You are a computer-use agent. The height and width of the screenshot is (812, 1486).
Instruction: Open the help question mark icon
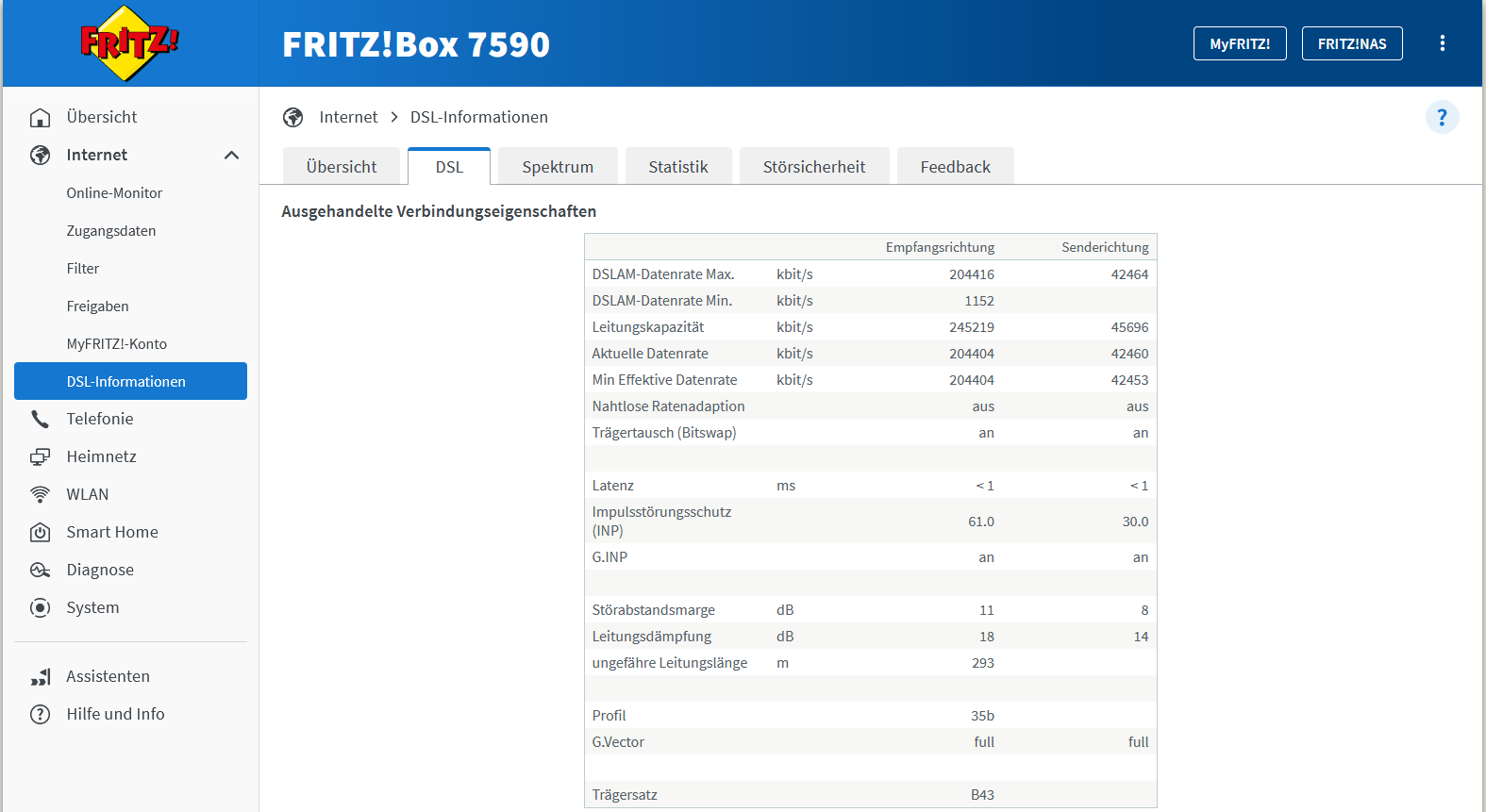(x=1442, y=117)
